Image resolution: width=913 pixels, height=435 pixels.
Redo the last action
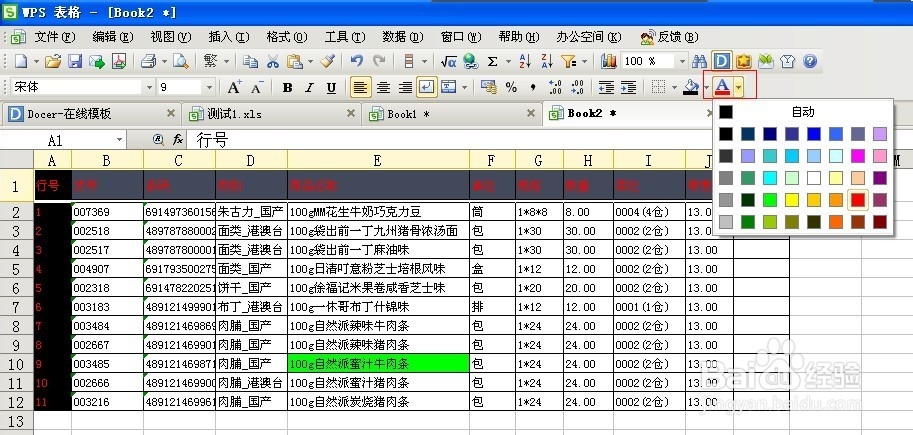pos(379,61)
